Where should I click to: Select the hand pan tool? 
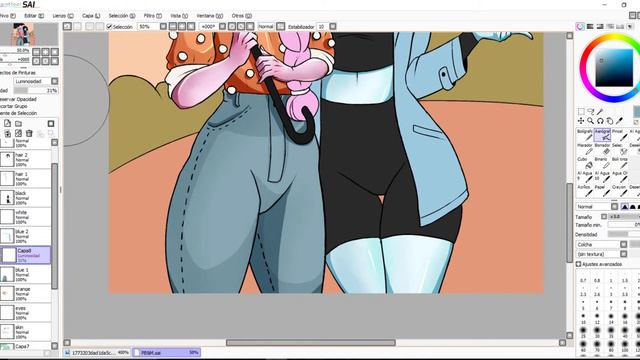[x=610, y=121]
